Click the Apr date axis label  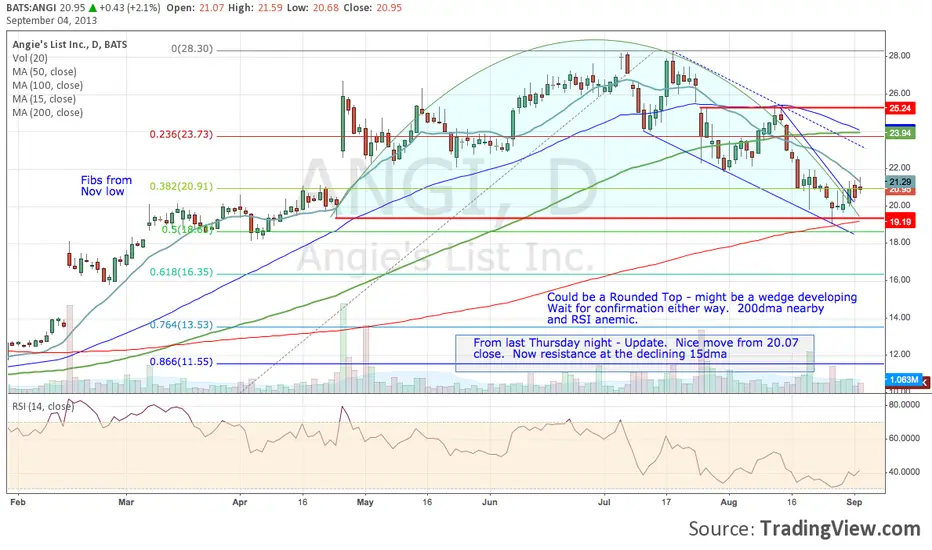[x=240, y=502]
